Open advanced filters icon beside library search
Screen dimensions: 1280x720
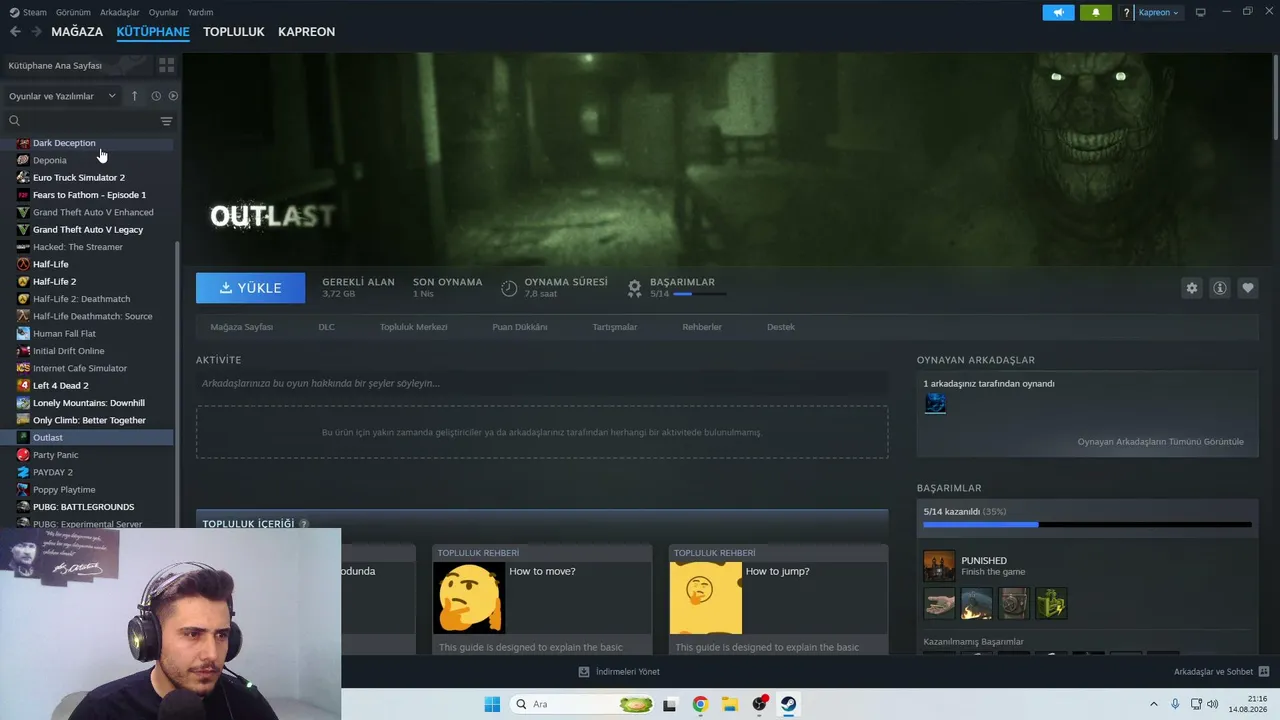pos(166,121)
